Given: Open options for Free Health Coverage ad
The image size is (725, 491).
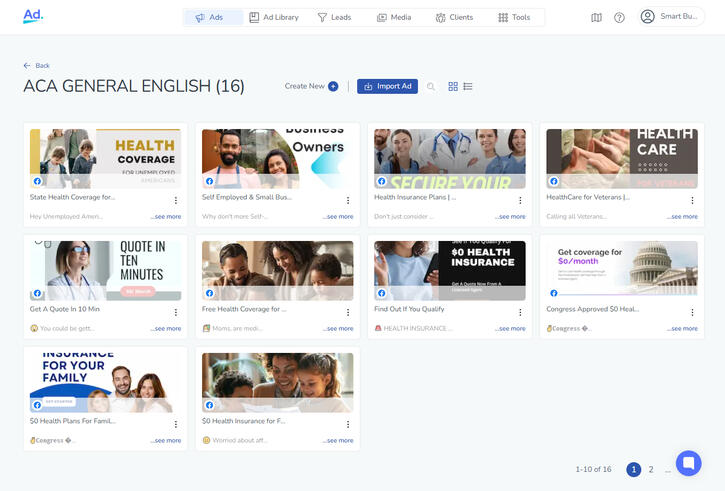Looking at the screenshot, I should 348,312.
